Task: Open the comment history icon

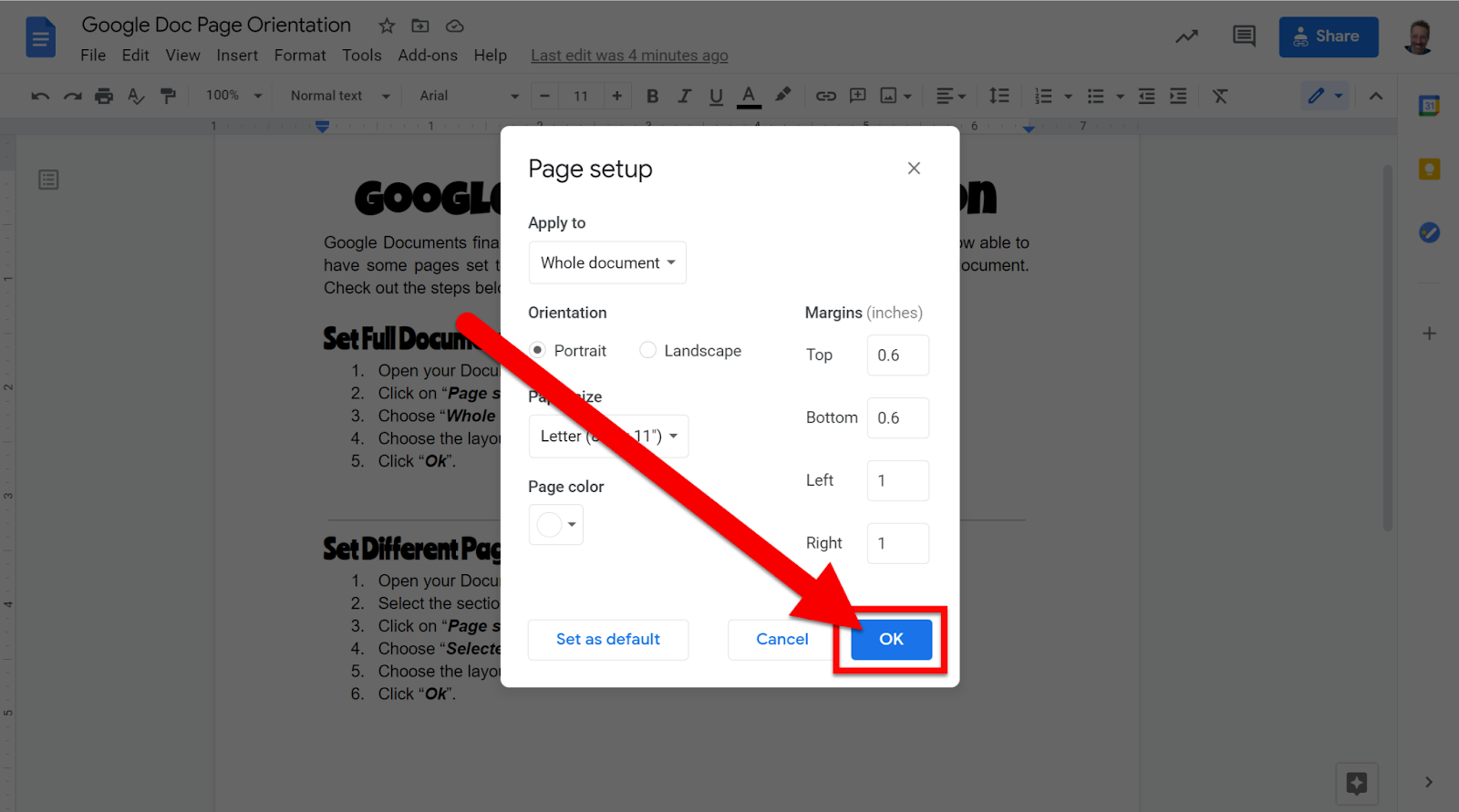Action: 1244,36
